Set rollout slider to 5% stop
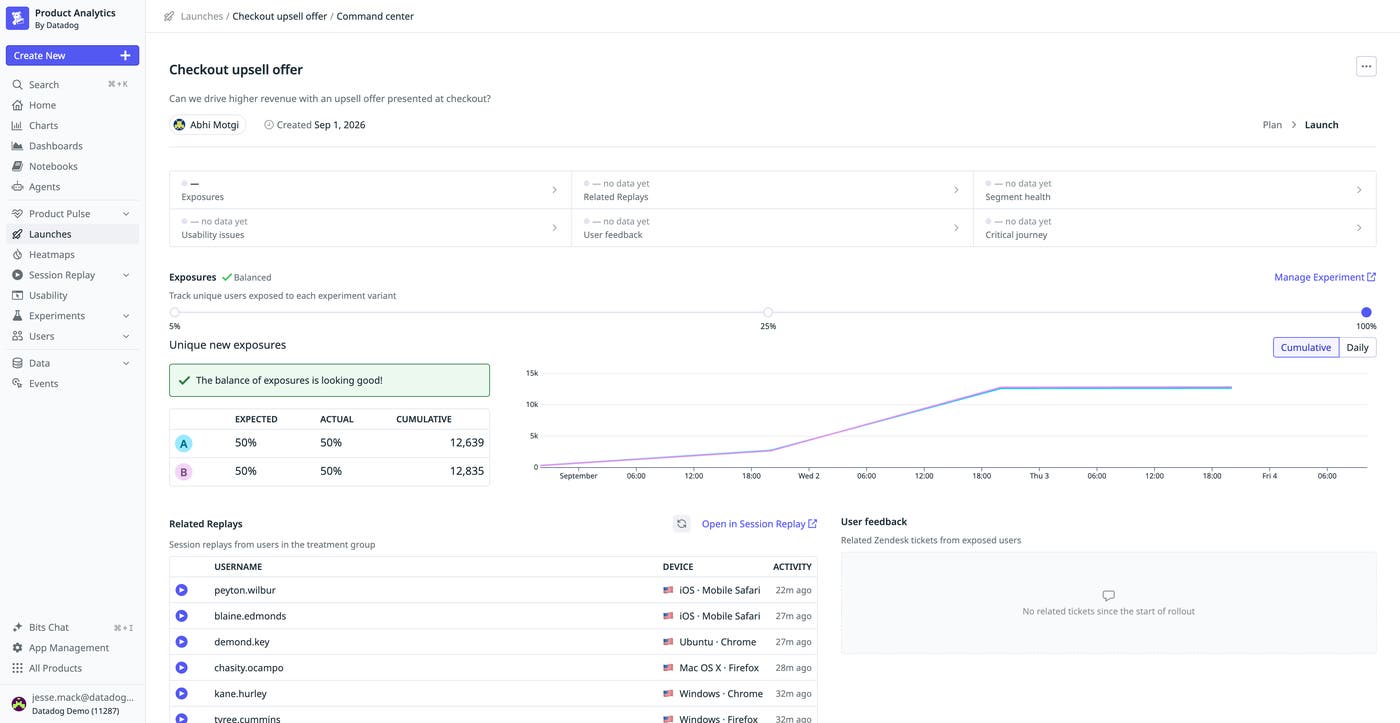 [x=175, y=312]
